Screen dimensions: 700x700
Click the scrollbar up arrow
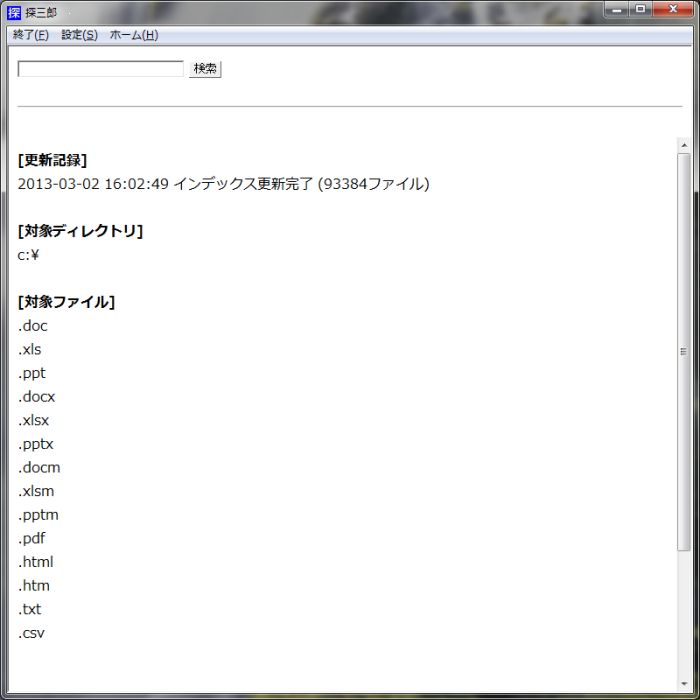pos(684,146)
